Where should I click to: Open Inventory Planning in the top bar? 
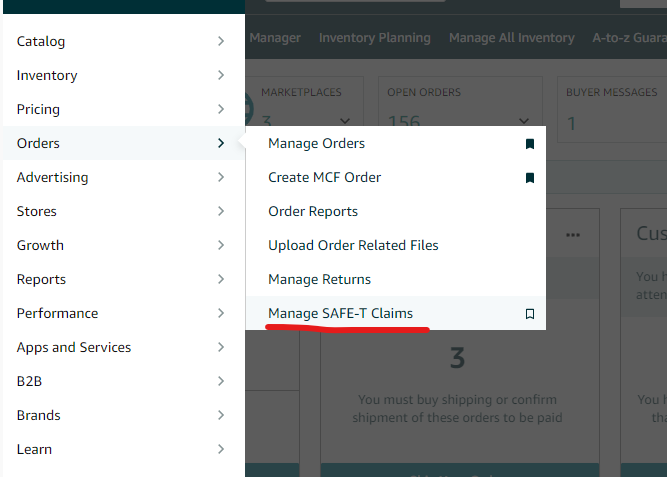375,38
